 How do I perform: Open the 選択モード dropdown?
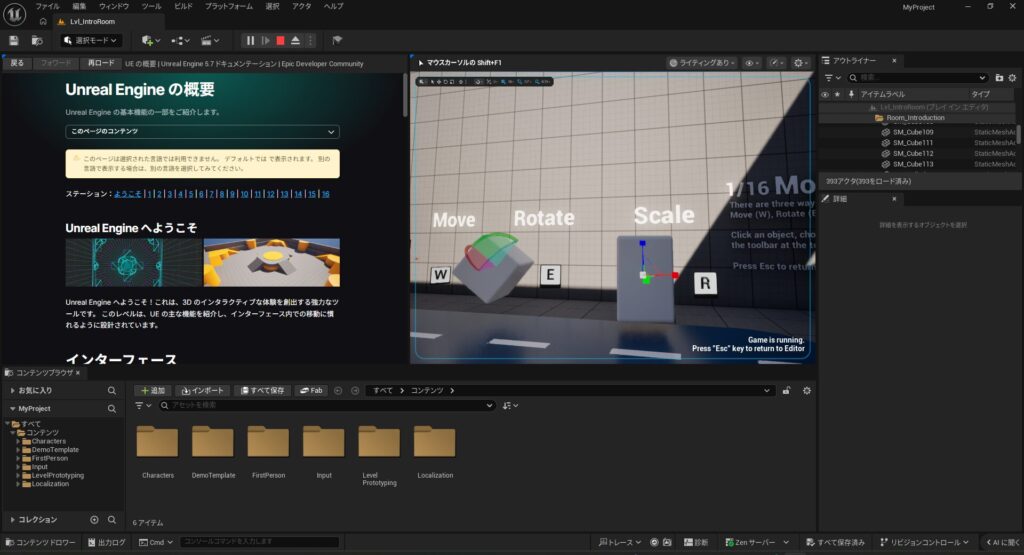(91, 40)
